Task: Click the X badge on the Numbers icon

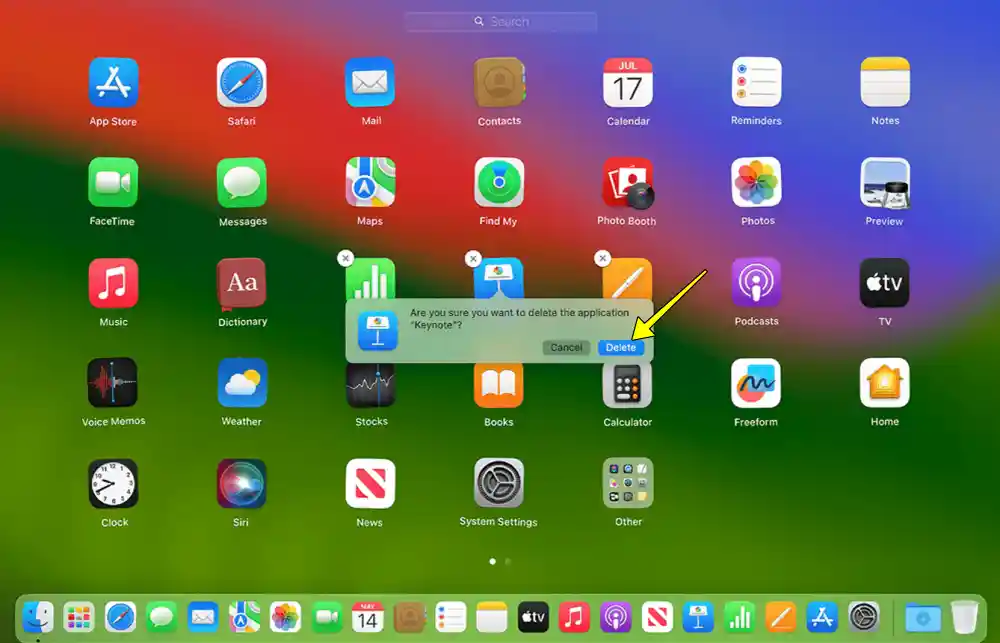Action: pos(345,258)
